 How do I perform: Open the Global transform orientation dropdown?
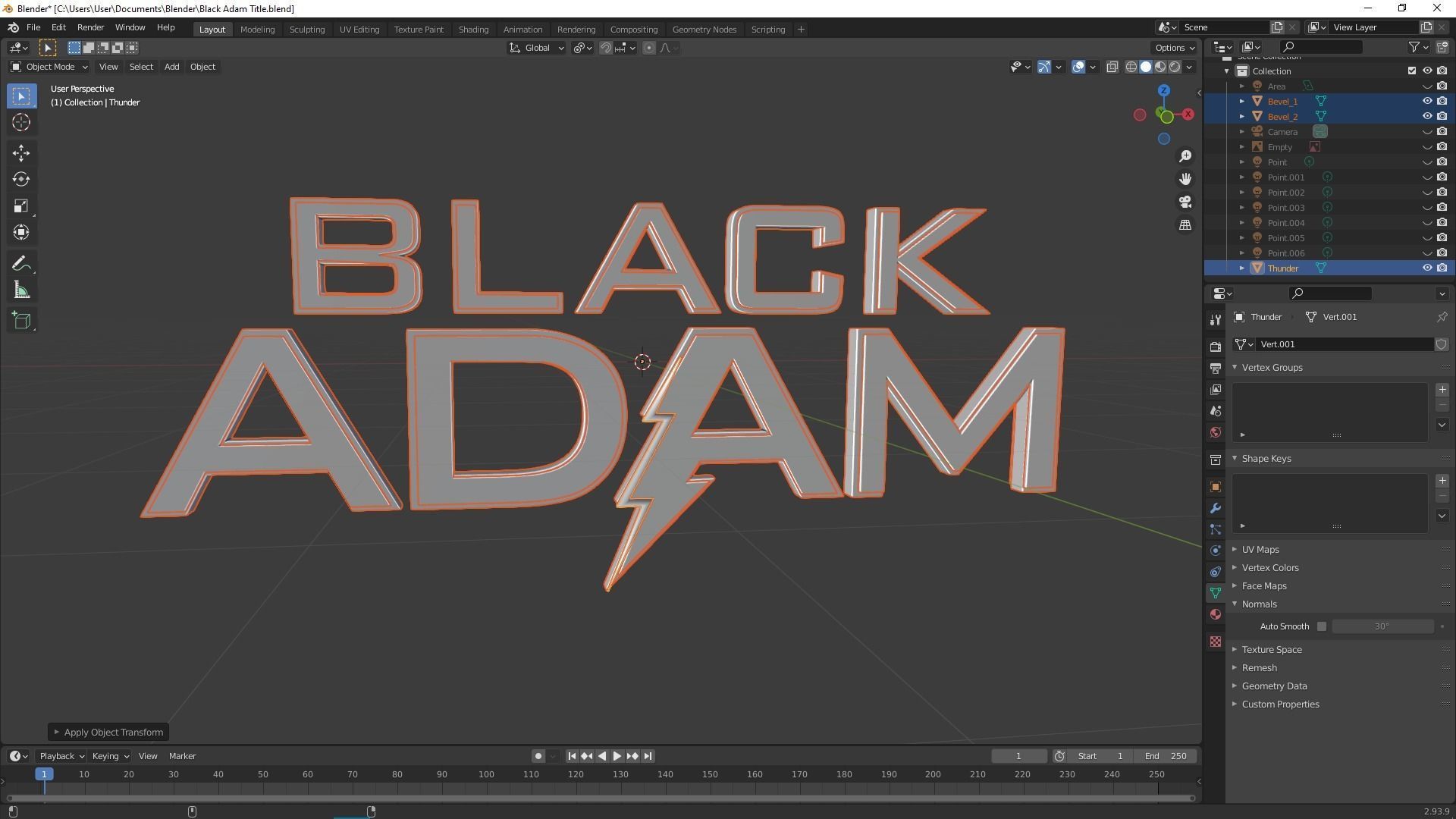click(536, 47)
